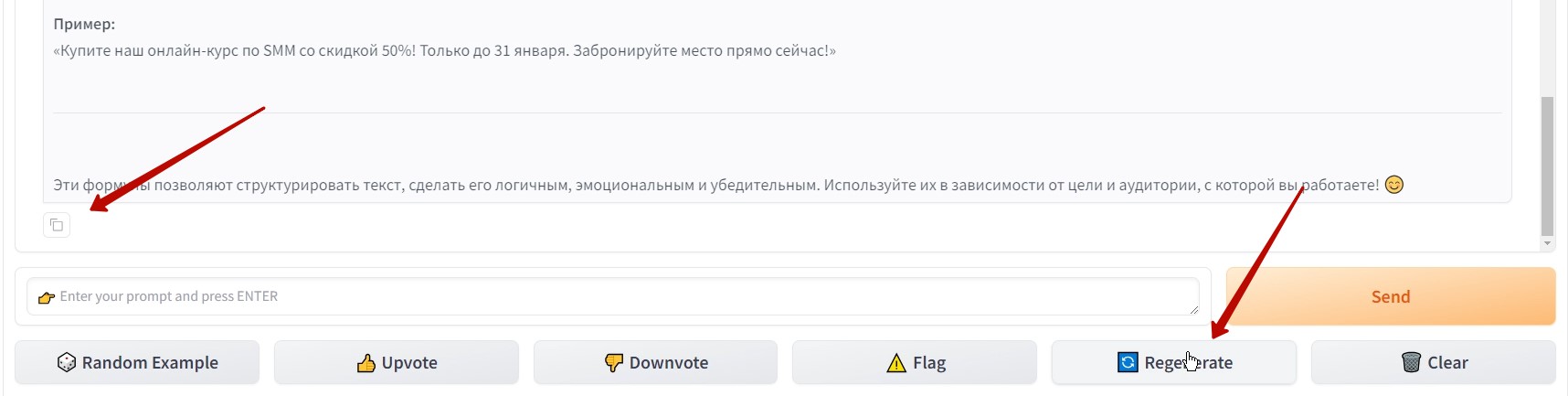Click the copy message icon
This screenshot has width=1568, height=396.
(57, 225)
